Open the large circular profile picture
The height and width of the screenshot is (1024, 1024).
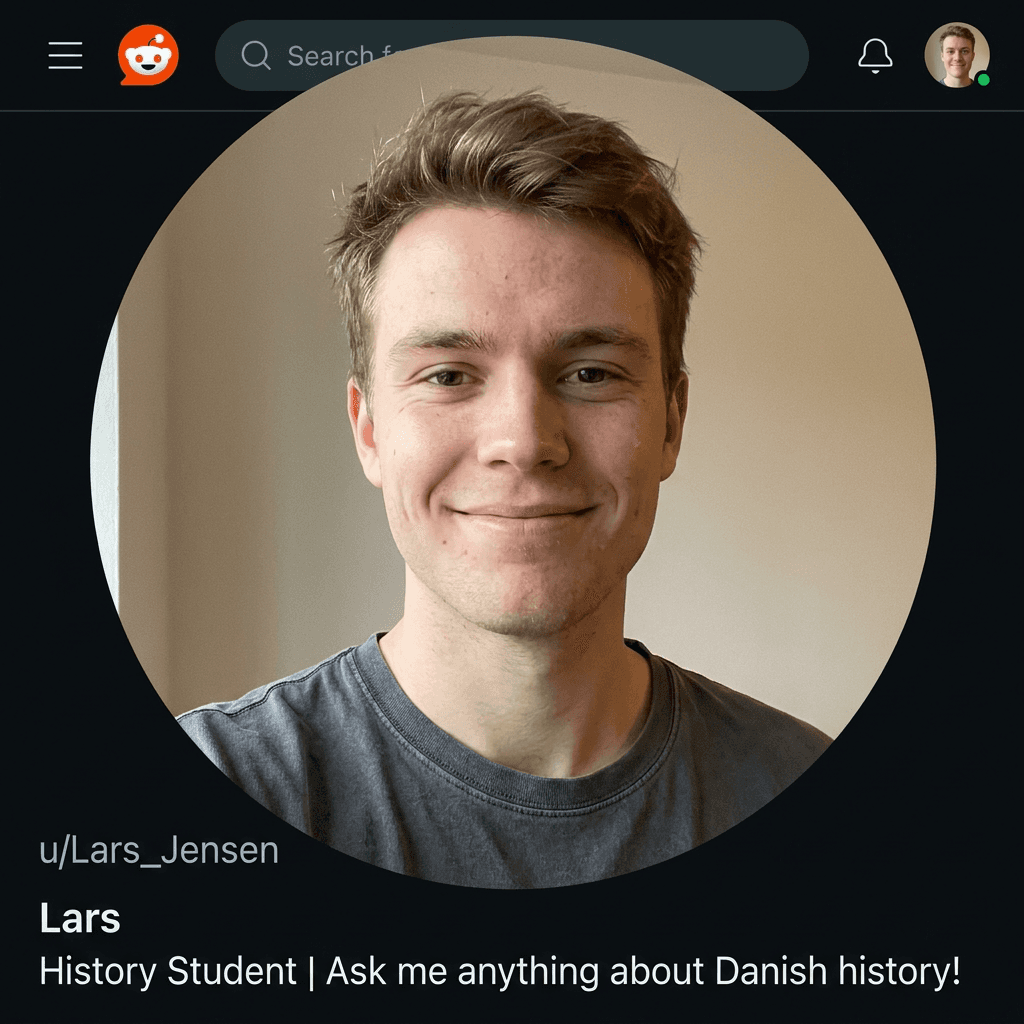click(513, 462)
